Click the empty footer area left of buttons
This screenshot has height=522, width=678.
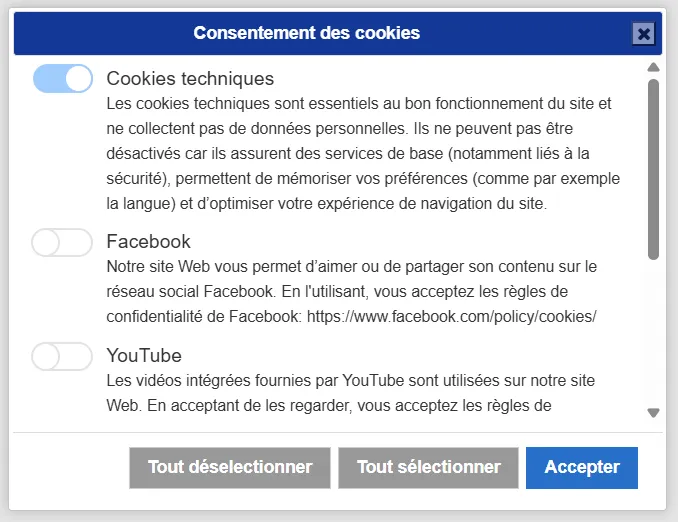(68, 467)
